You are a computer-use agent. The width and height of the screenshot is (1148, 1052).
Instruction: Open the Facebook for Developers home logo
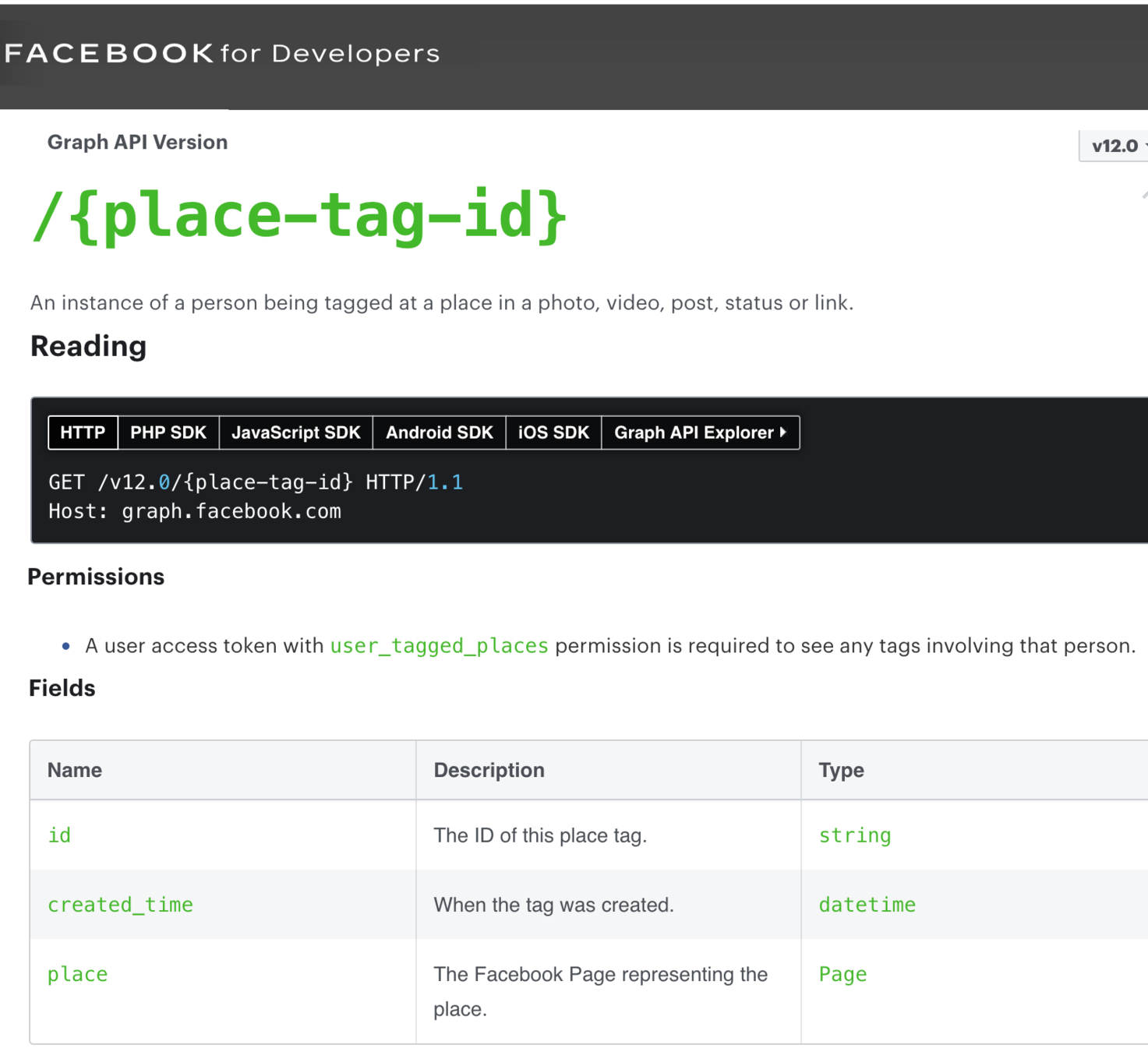[x=222, y=53]
